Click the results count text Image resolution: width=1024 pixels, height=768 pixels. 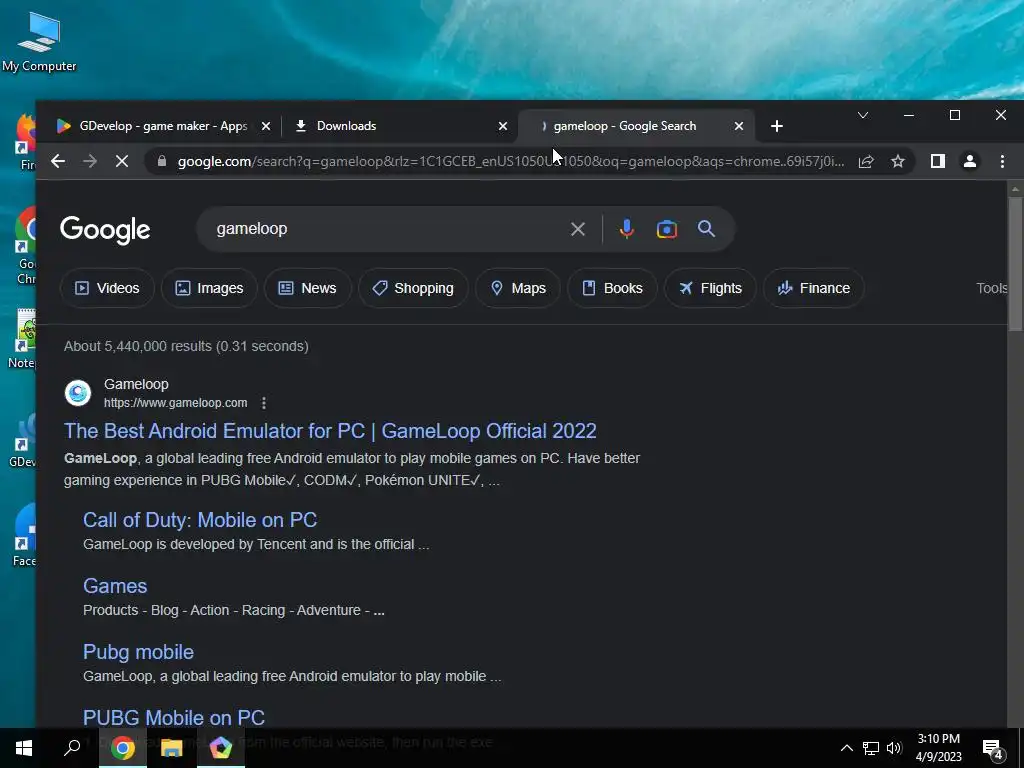click(x=186, y=346)
